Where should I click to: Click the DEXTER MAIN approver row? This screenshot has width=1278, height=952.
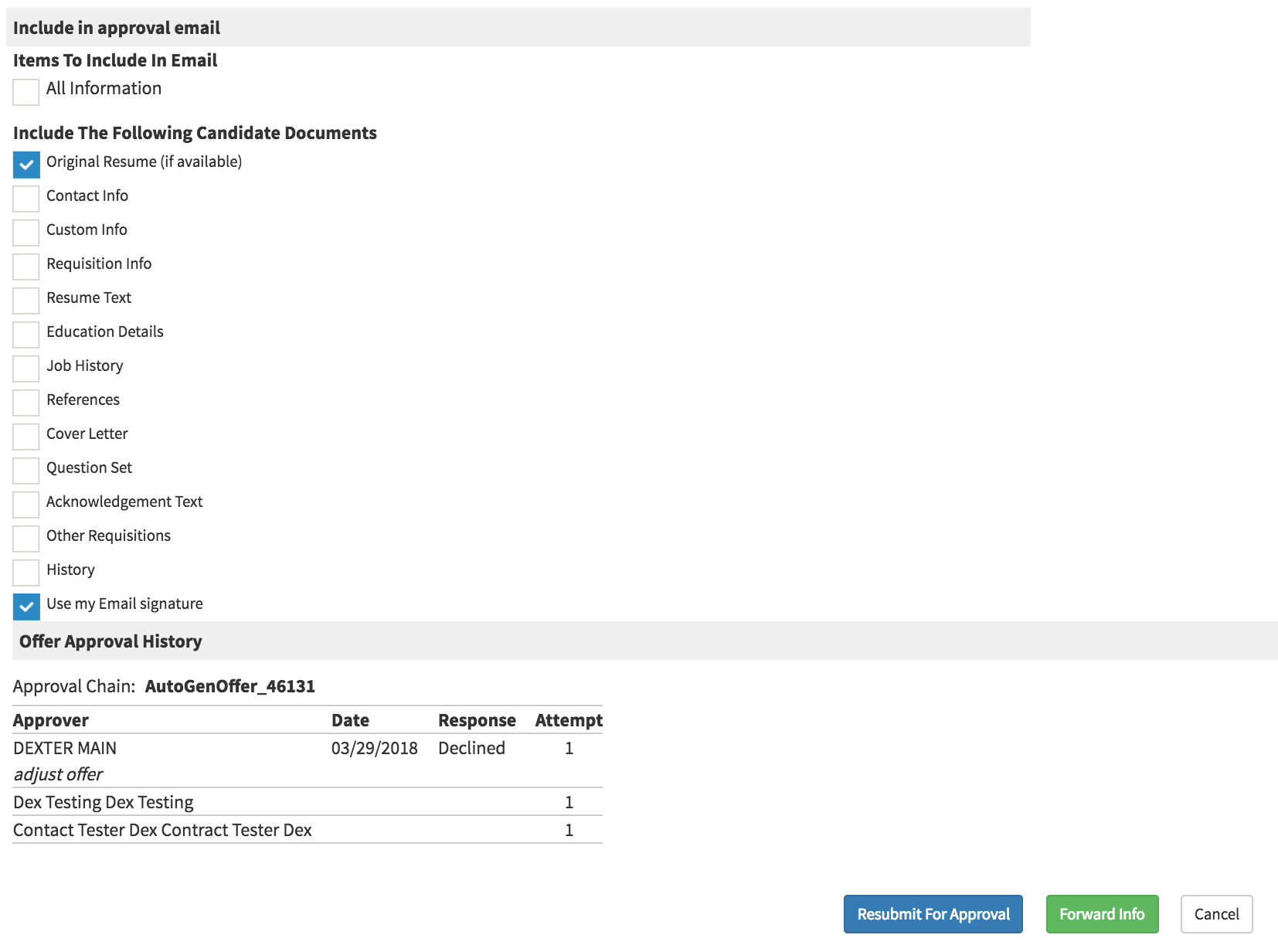point(65,748)
